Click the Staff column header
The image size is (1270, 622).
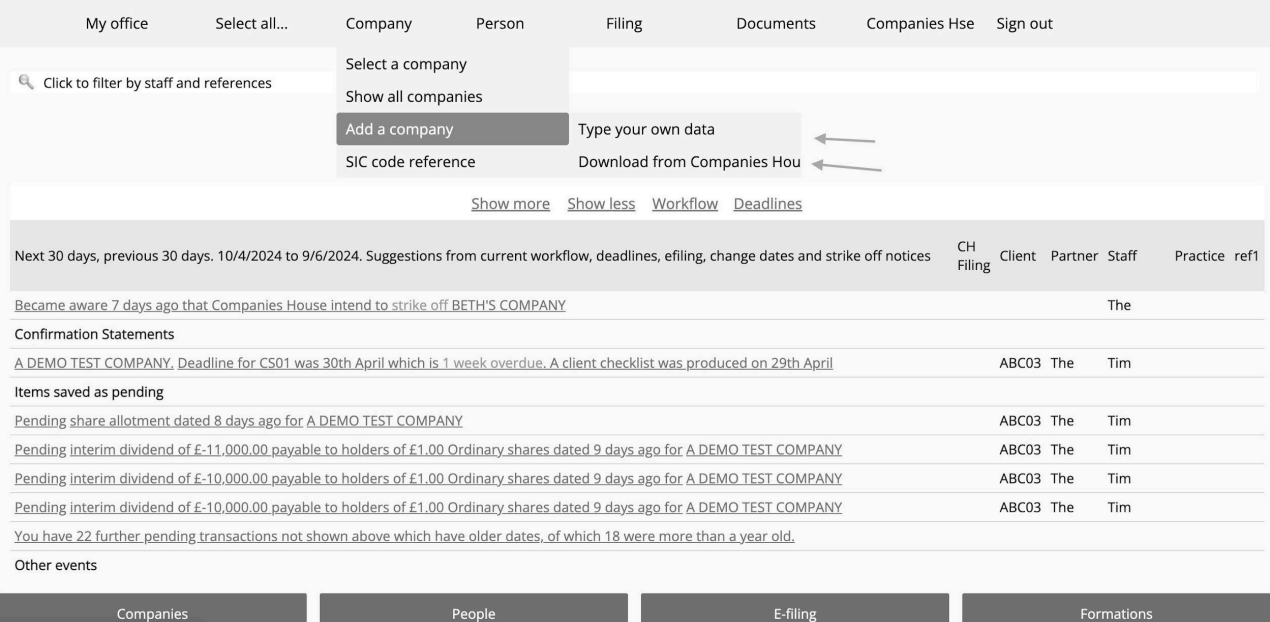[1122, 256]
